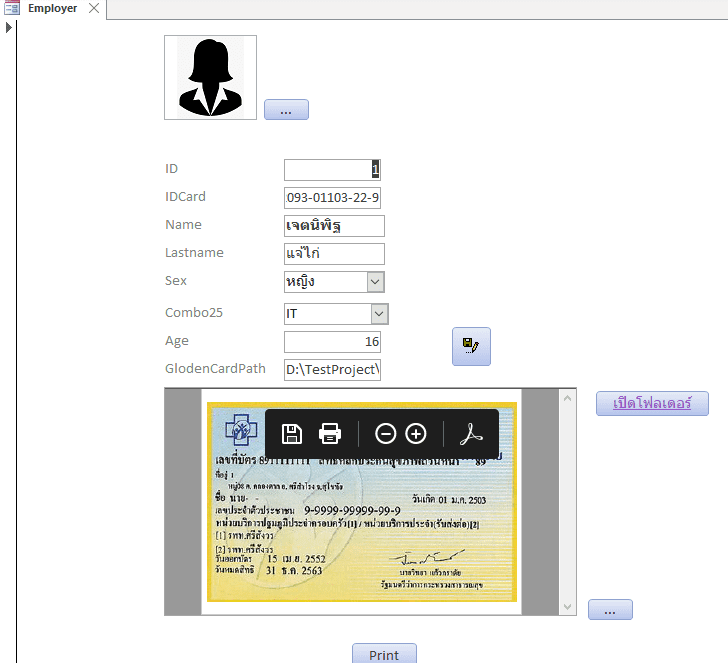
Task: Click the viewer scrollbar up arrow
Action: pos(567,398)
